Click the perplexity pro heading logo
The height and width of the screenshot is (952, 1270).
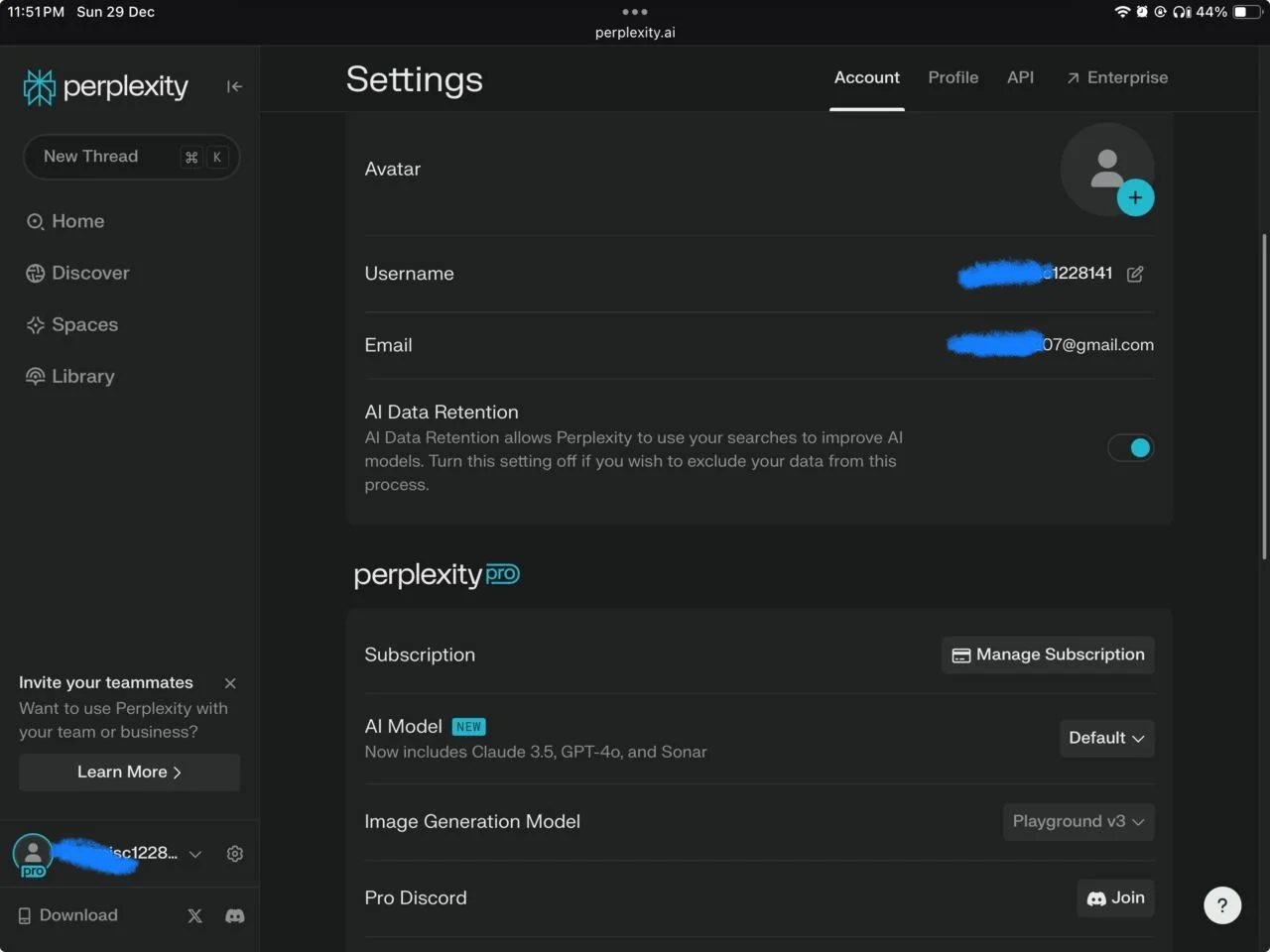click(437, 575)
